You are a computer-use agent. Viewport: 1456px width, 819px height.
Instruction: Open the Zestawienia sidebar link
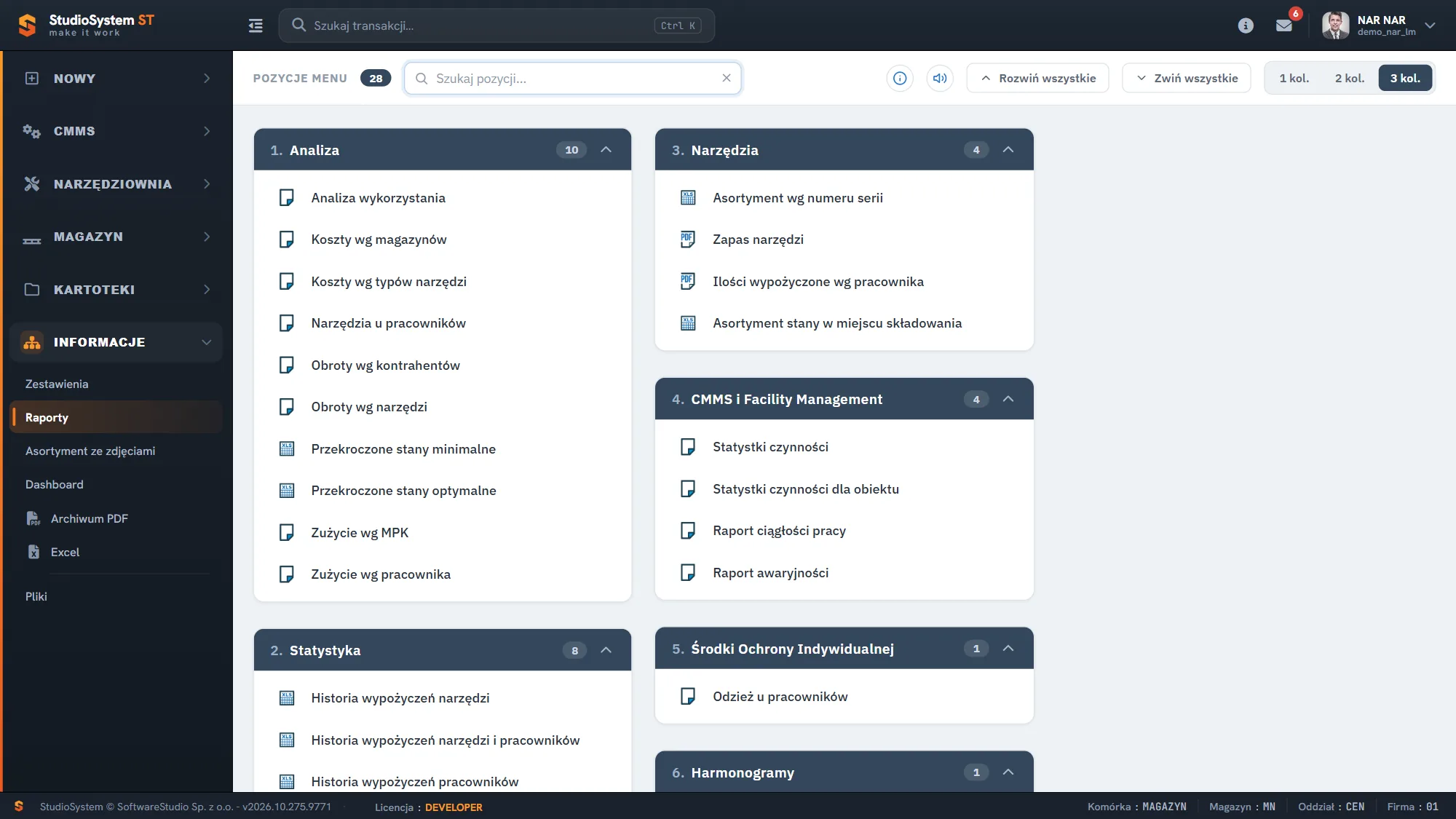(x=57, y=384)
